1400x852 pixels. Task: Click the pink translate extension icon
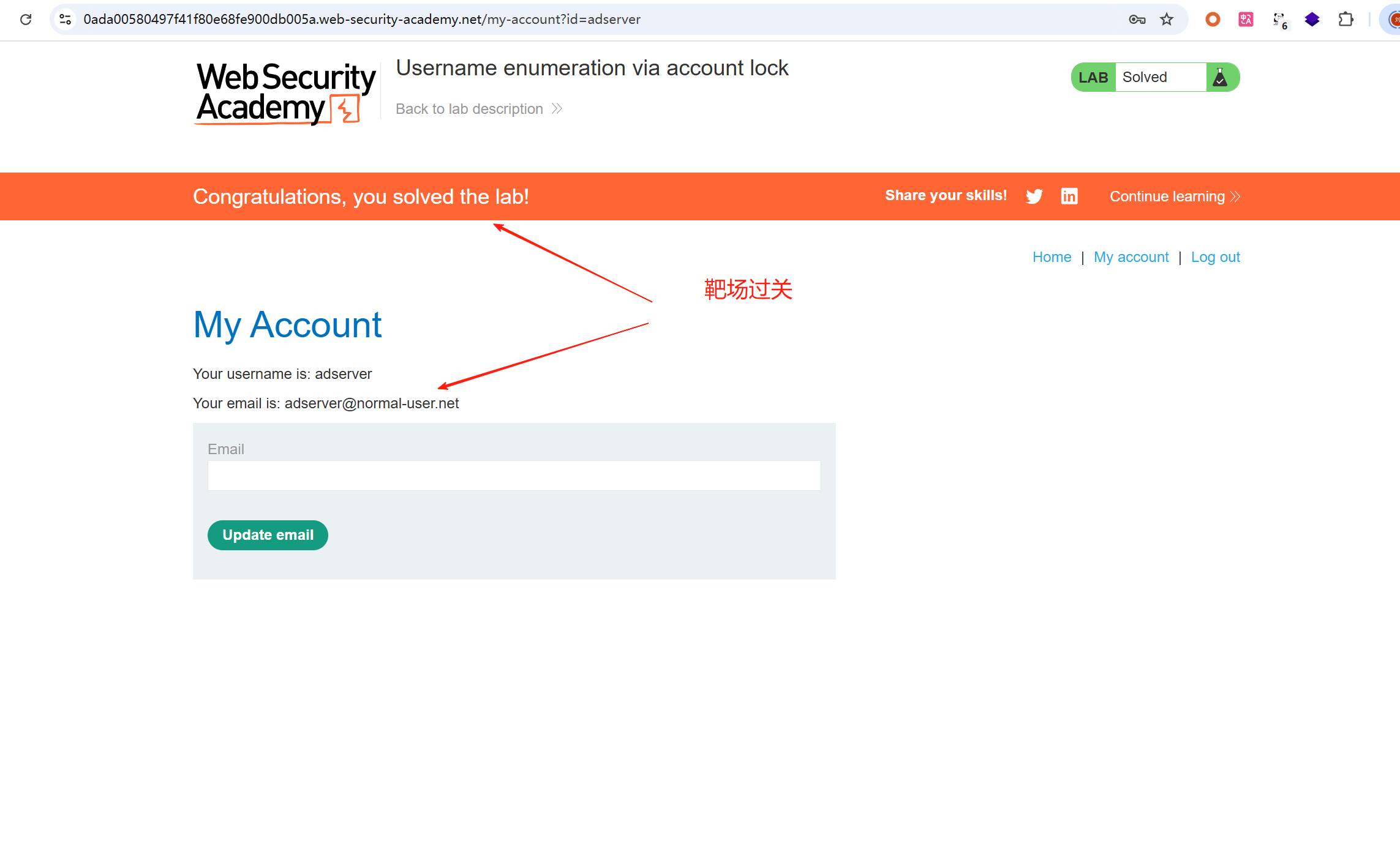(x=1246, y=20)
